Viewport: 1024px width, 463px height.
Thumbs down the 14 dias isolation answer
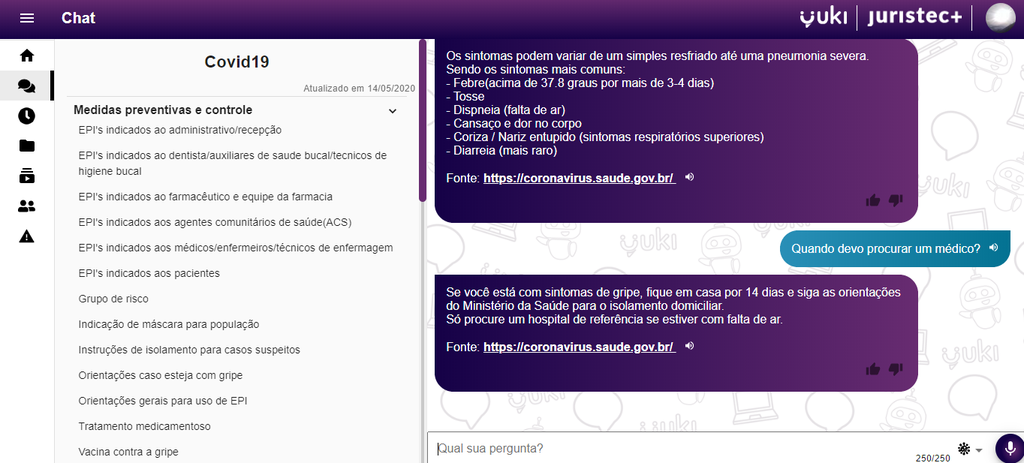point(895,370)
